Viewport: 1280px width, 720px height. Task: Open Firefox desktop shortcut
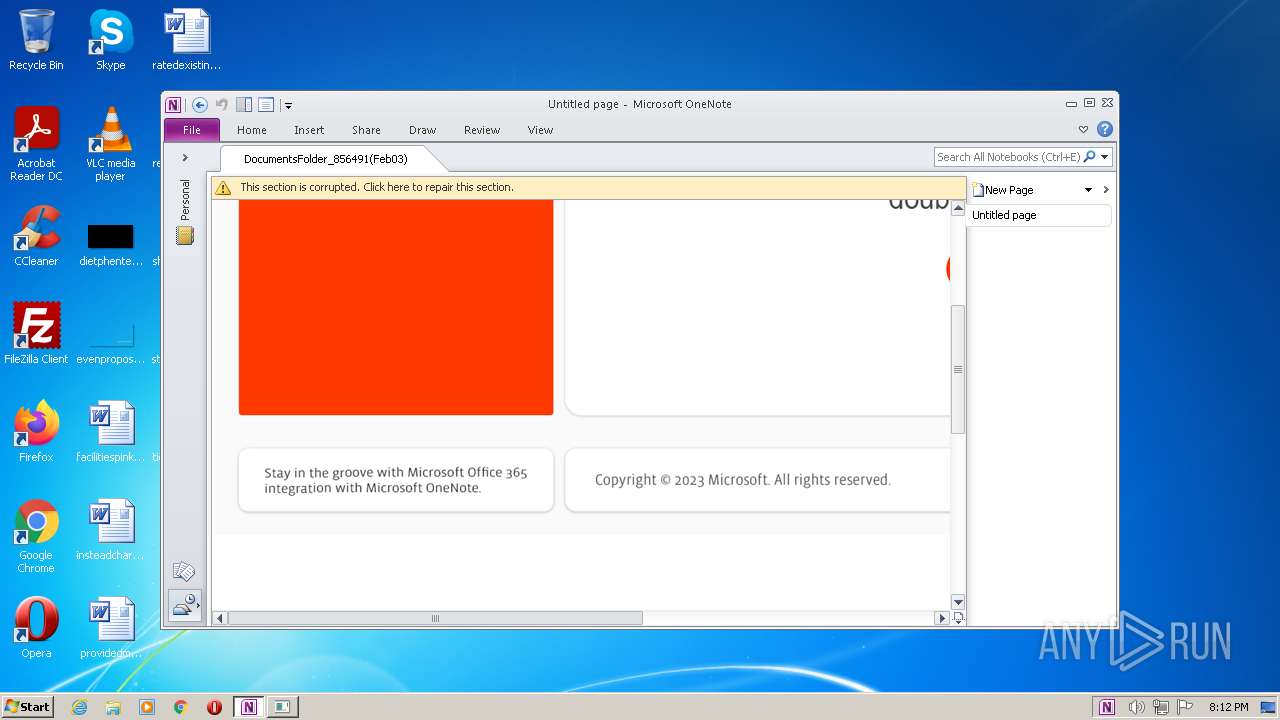36,431
